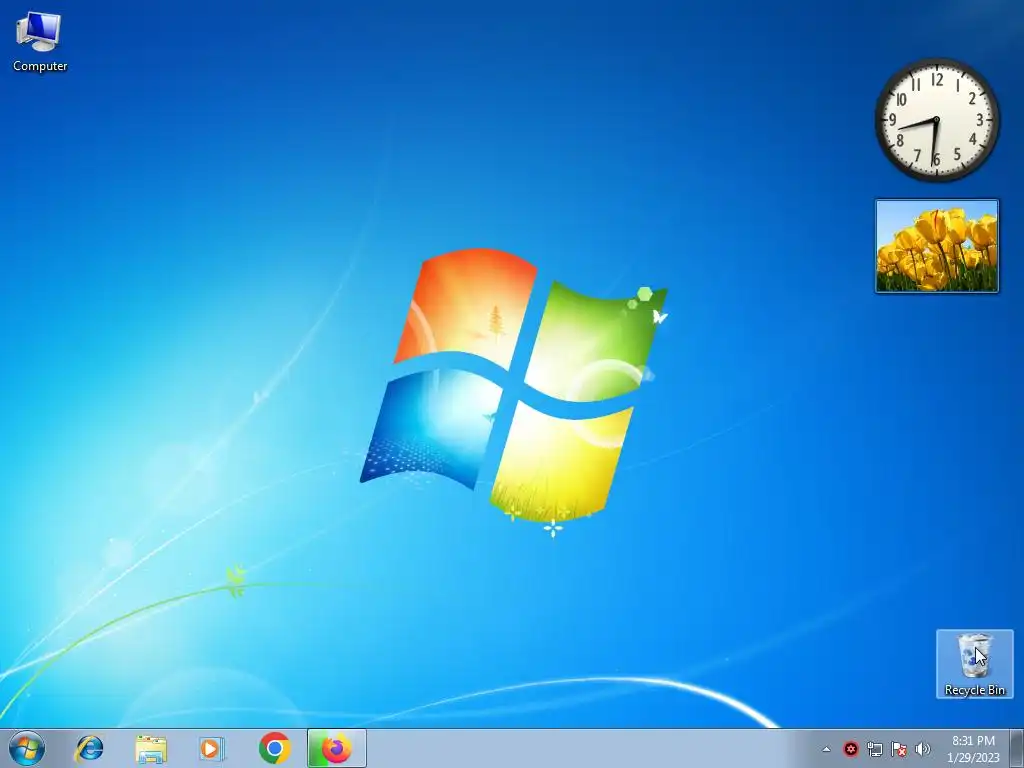Switch to Firefox in the taskbar

coord(336,748)
